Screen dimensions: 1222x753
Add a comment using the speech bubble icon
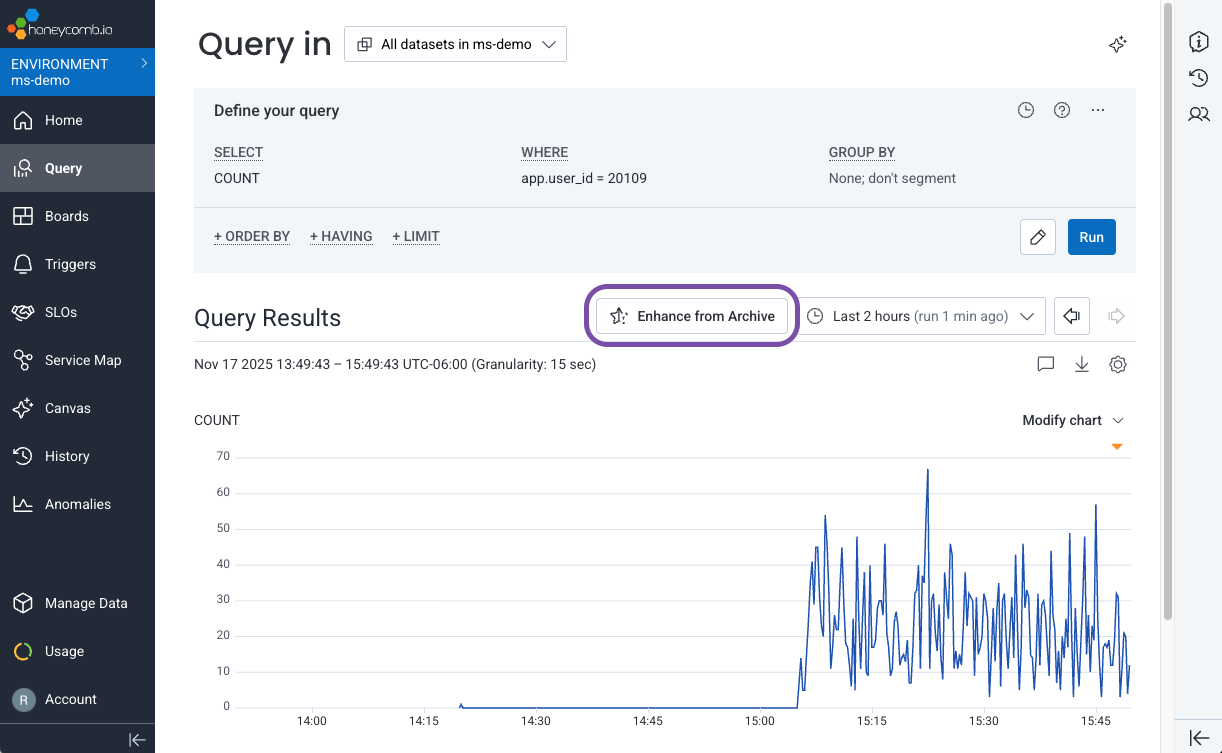point(1045,364)
